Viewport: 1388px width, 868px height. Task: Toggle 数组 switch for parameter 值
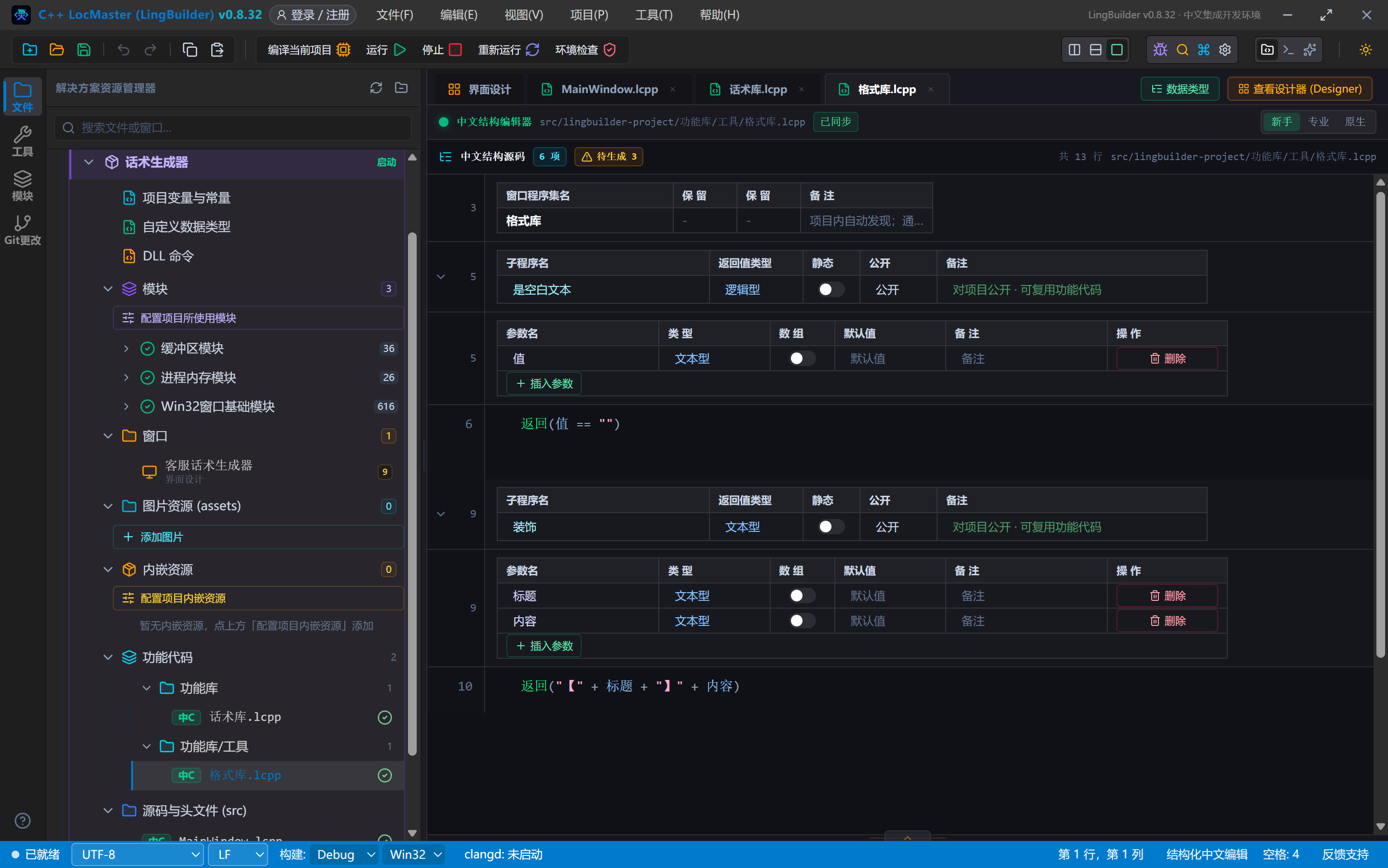click(802, 358)
